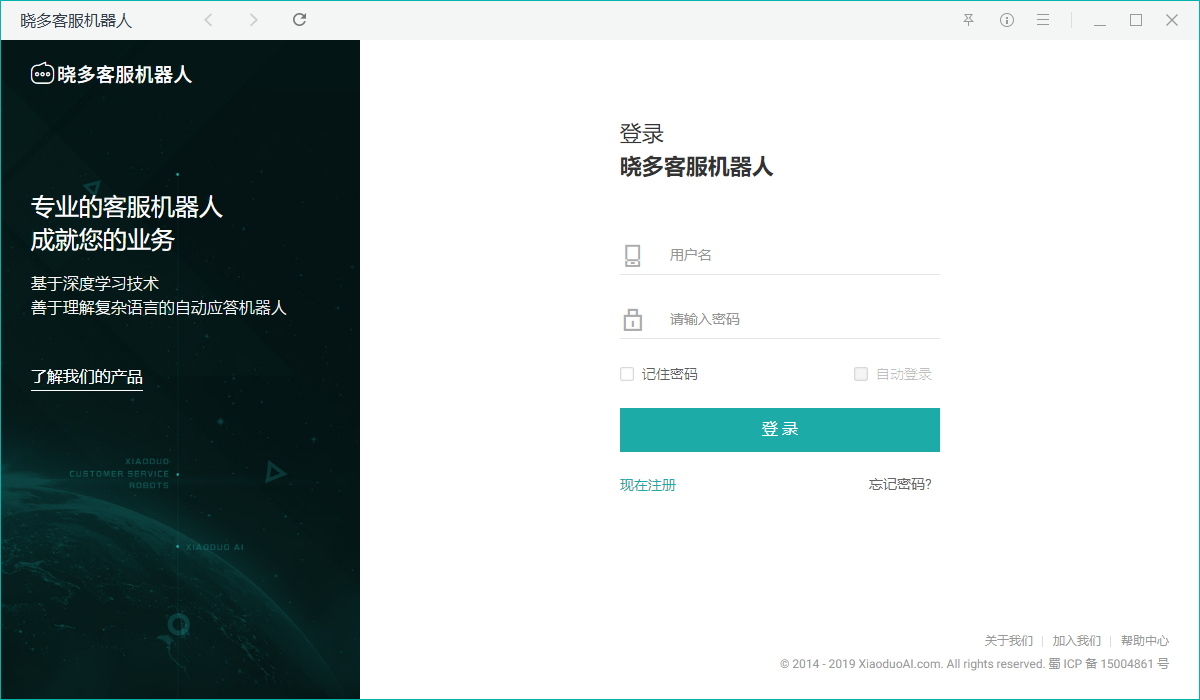
Task: Click the 晓多 robot logo icon
Action: point(41,72)
